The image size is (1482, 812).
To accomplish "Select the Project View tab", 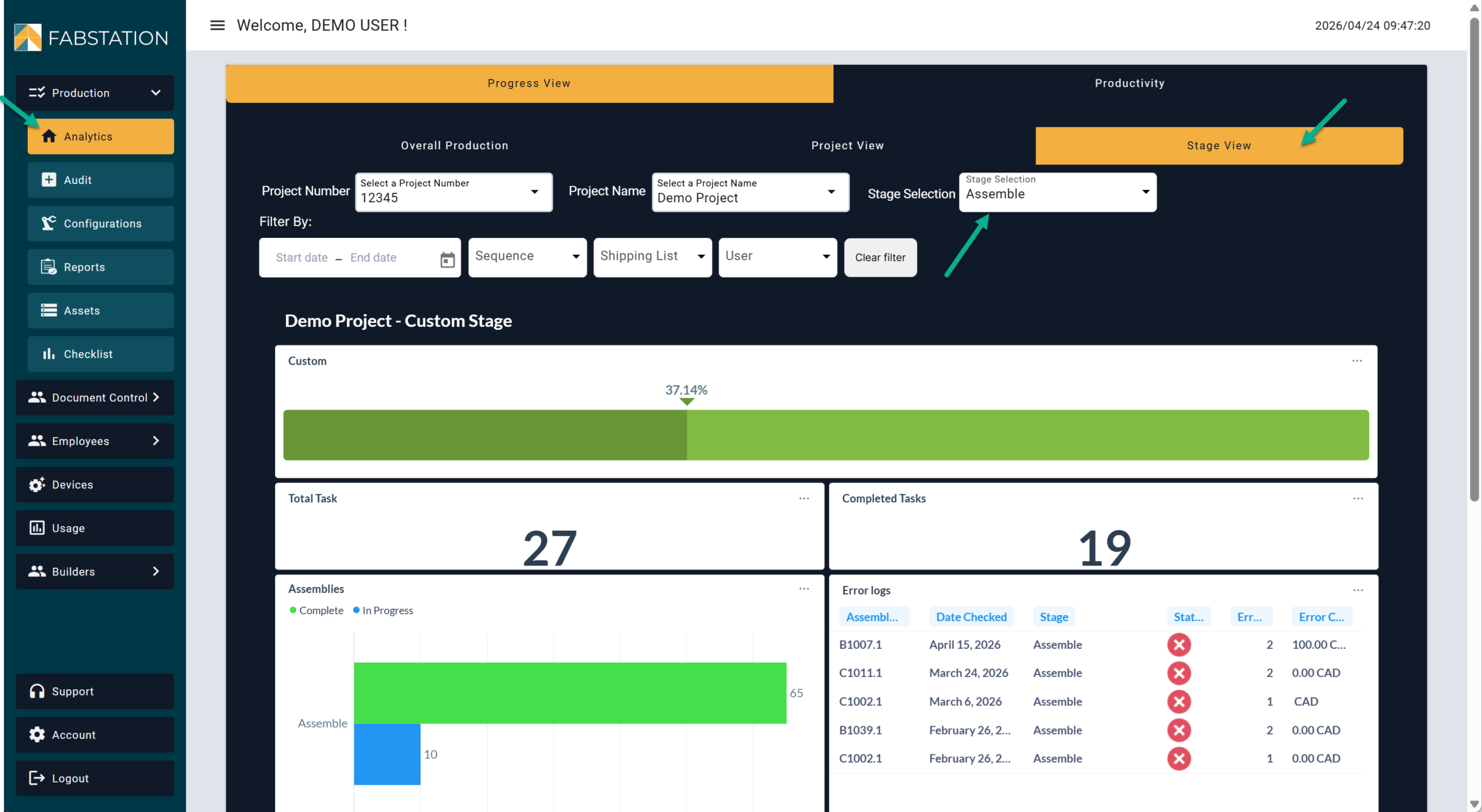I will 847,146.
